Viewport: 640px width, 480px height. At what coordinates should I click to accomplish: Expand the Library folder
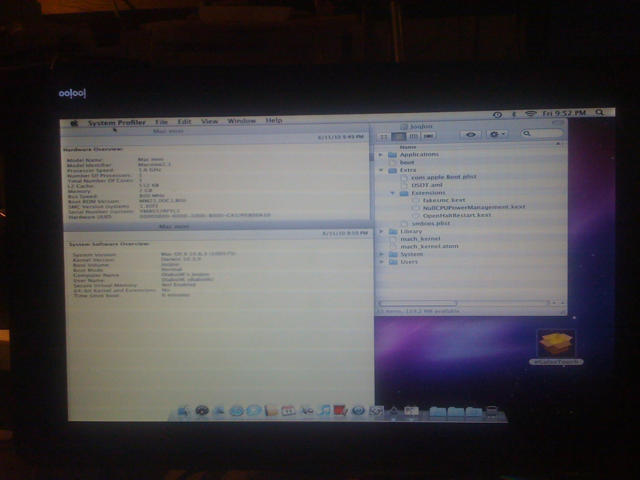click(381, 232)
